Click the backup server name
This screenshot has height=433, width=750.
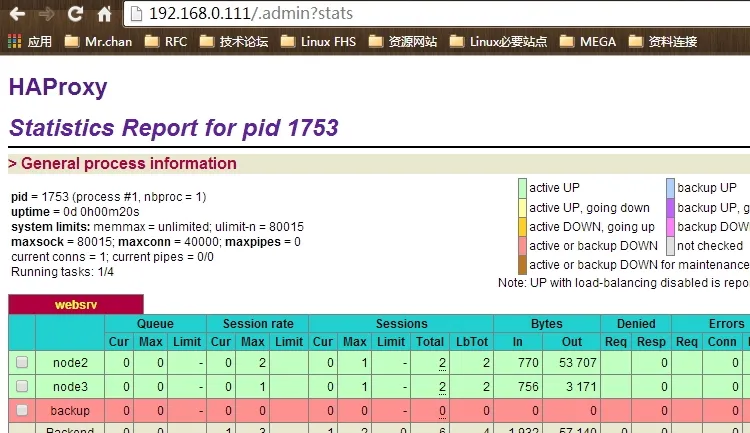point(70,411)
